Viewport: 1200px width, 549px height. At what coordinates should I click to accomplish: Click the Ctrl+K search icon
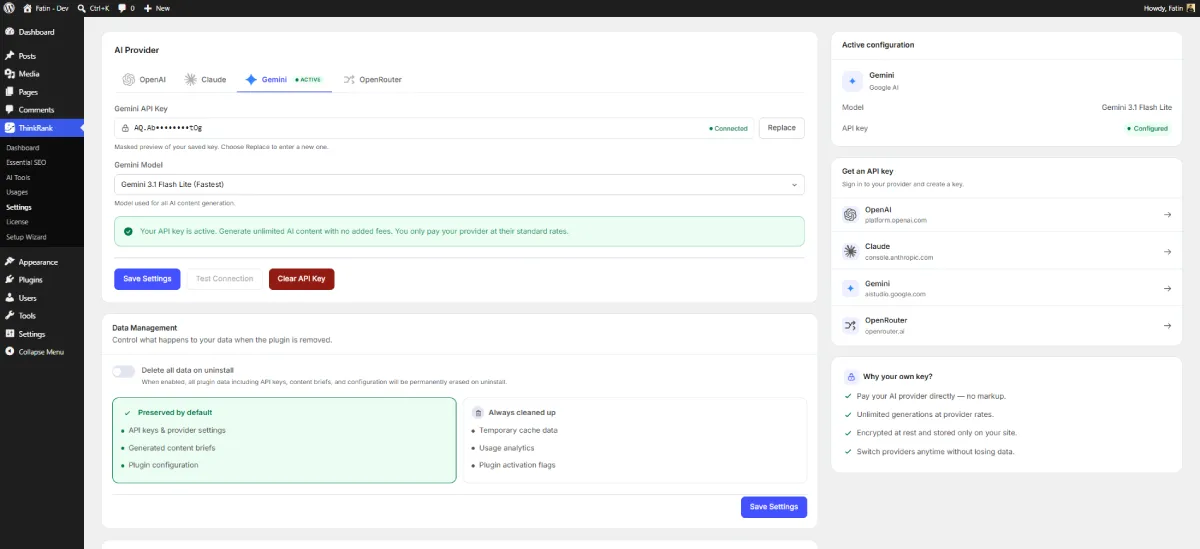[81, 8]
